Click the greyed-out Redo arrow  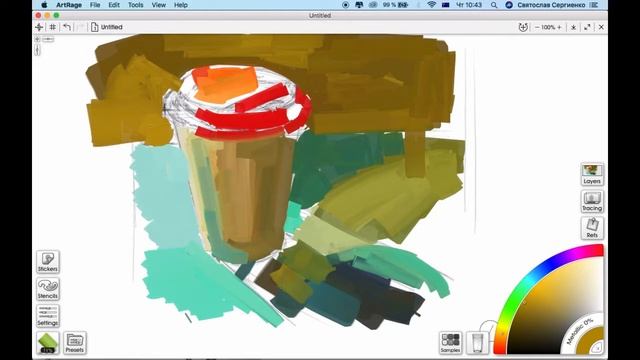tap(80, 27)
